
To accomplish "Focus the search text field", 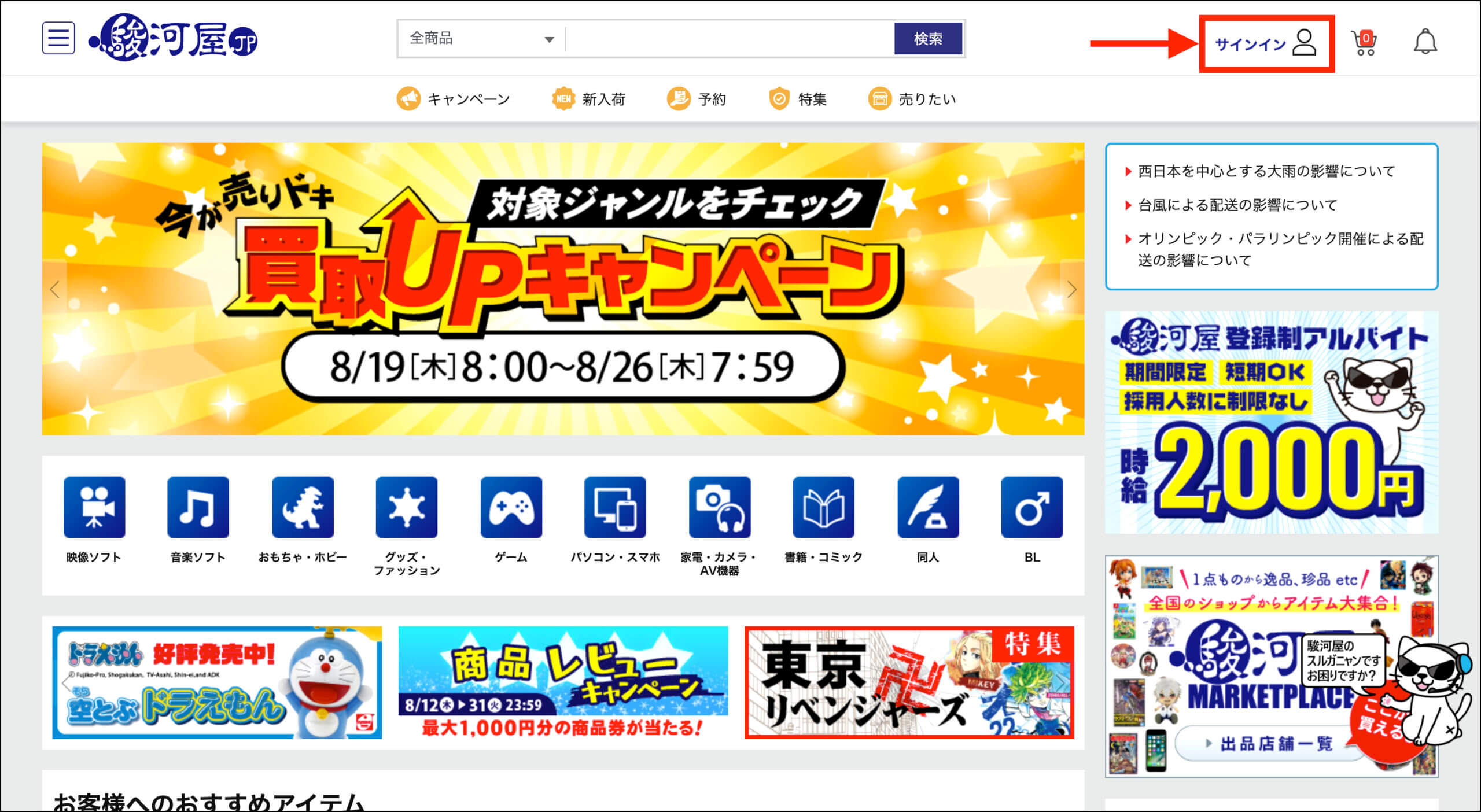I will pyautogui.click(x=730, y=39).
